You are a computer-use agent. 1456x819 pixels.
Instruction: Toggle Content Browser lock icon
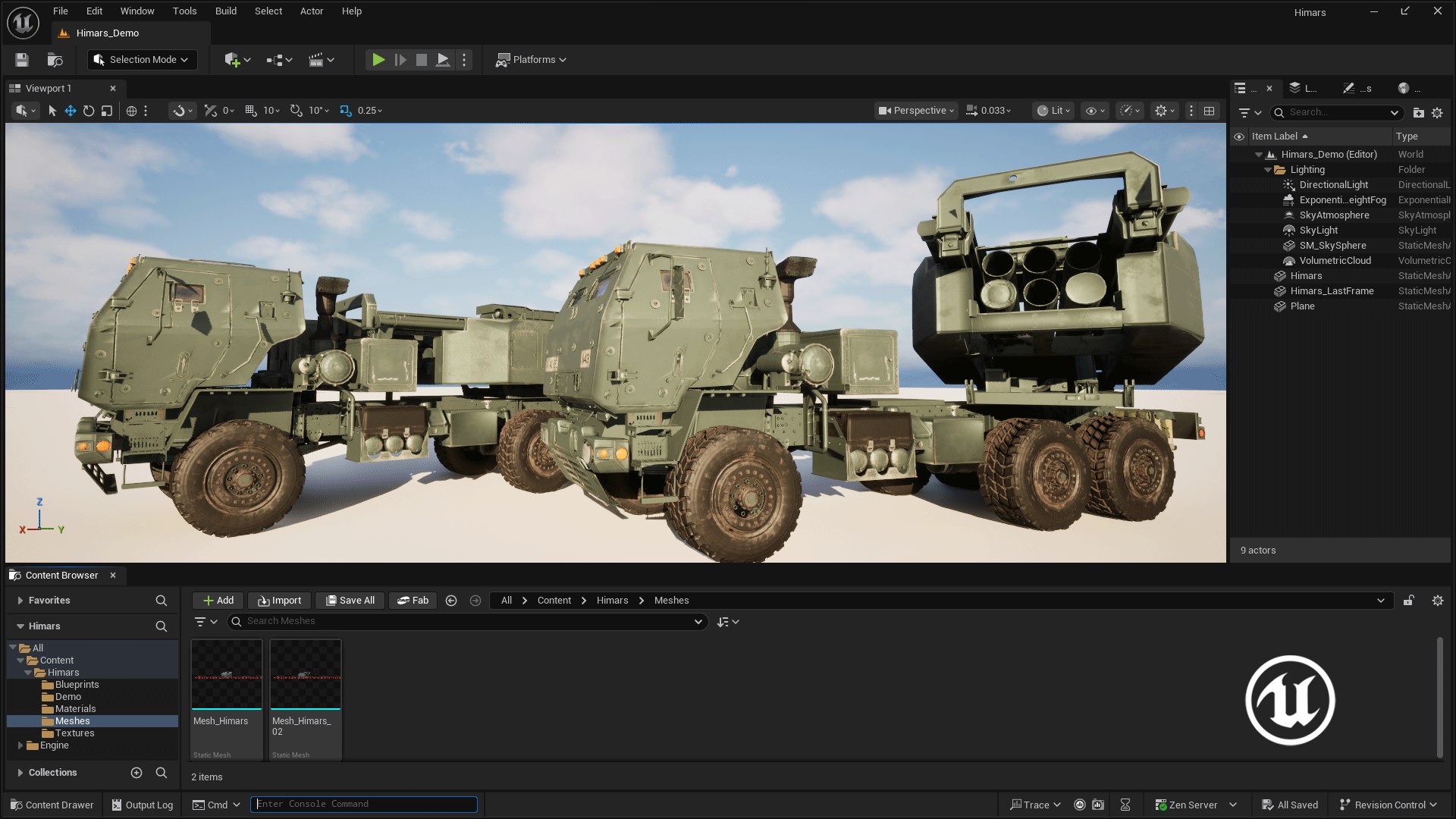[x=1408, y=601]
